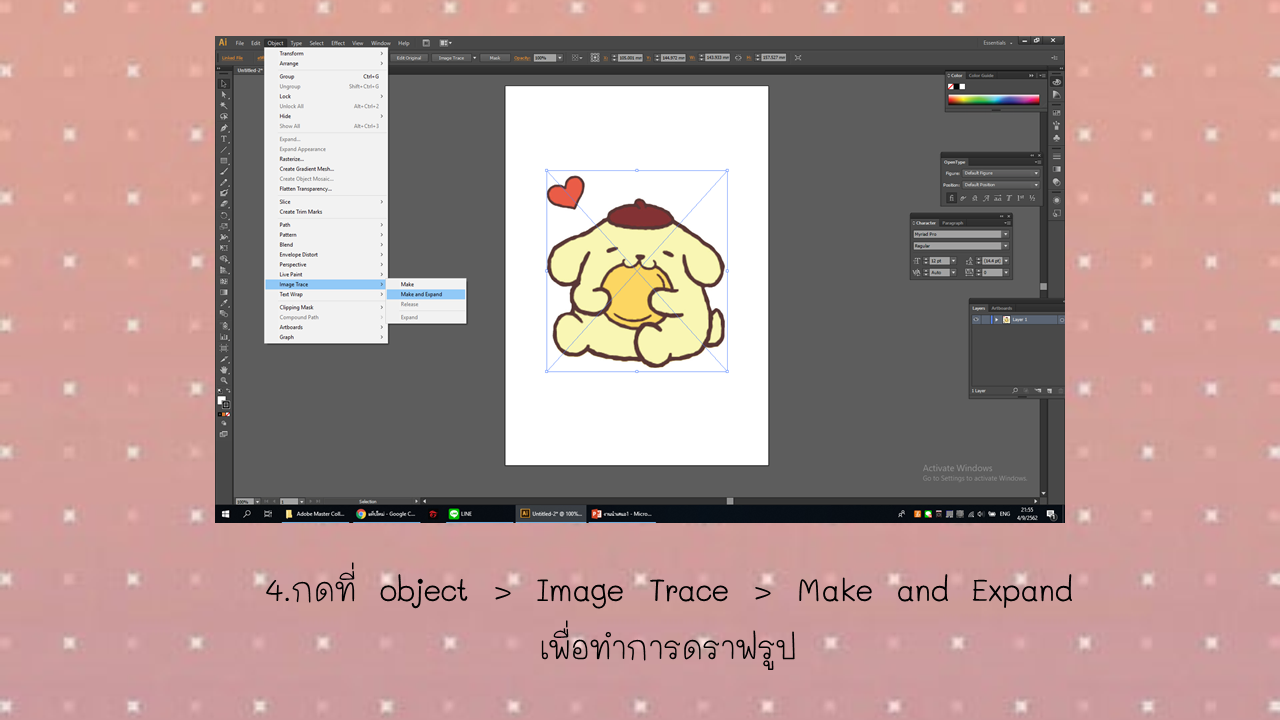Click the Edit Original button
The height and width of the screenshot is (720, 1280).
coord(408,58)
